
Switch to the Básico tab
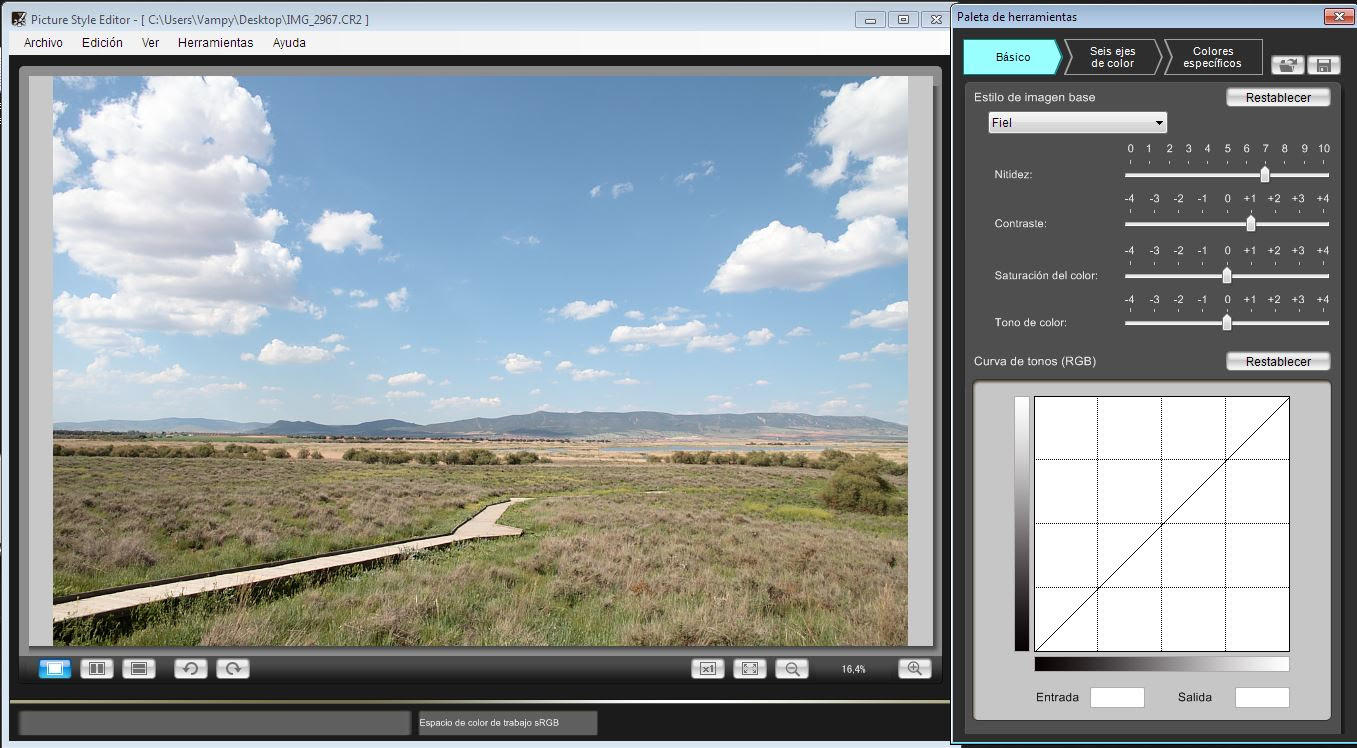pyautogui.click(x=1012, y=57)
